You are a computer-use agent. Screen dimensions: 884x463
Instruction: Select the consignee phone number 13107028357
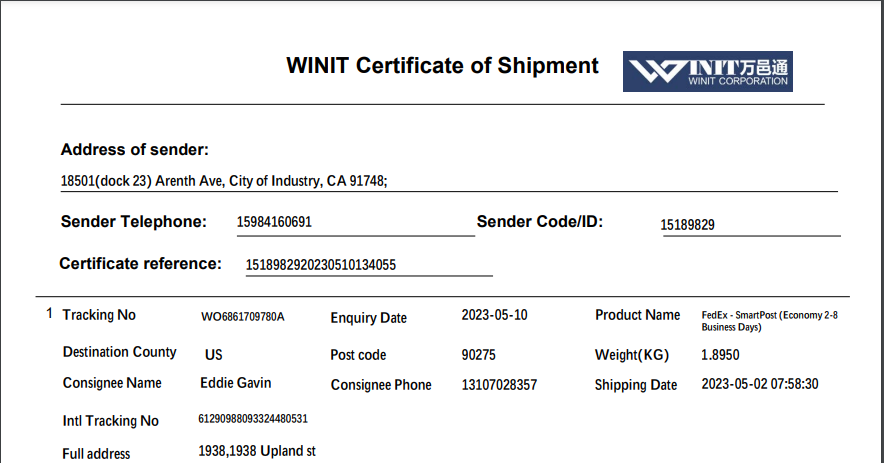click(499, 385)
